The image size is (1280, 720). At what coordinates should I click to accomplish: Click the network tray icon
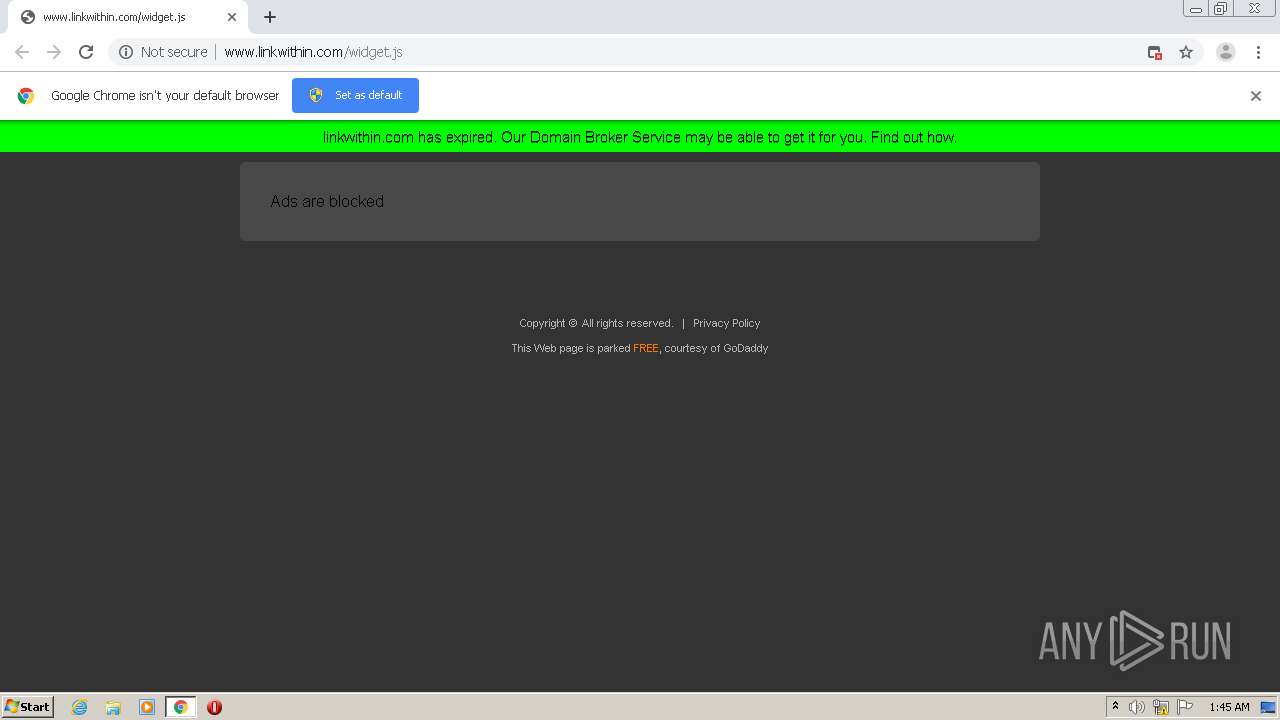click(1161, 707)
